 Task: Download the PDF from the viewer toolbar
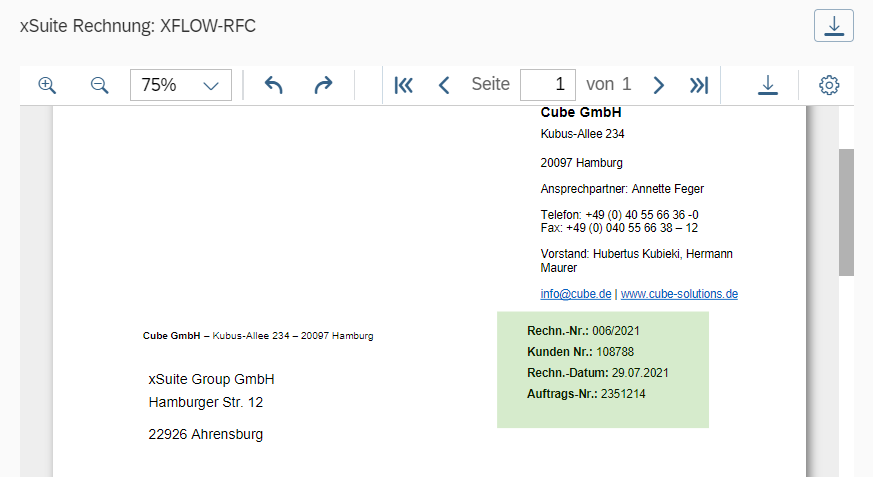tap(767, 85)
